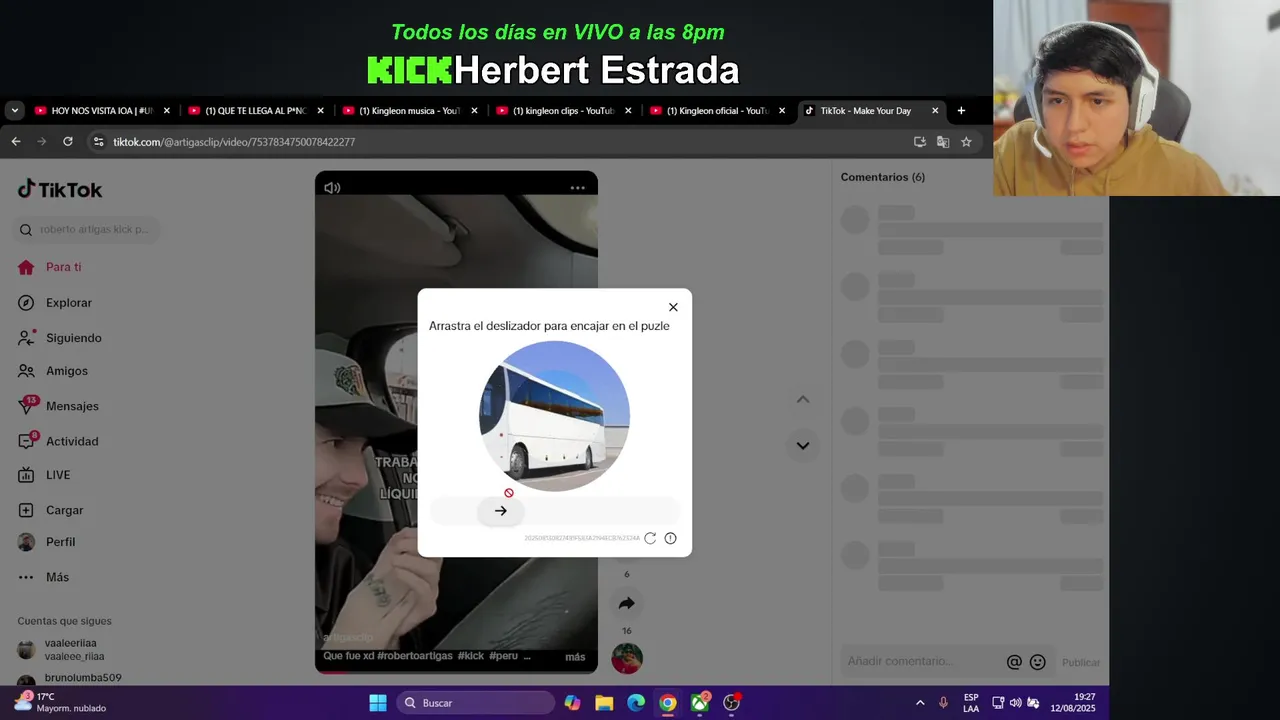Open a new Chrome tab
The width and height of the screenshot is (1280, 720).
[x=961, y=111]
